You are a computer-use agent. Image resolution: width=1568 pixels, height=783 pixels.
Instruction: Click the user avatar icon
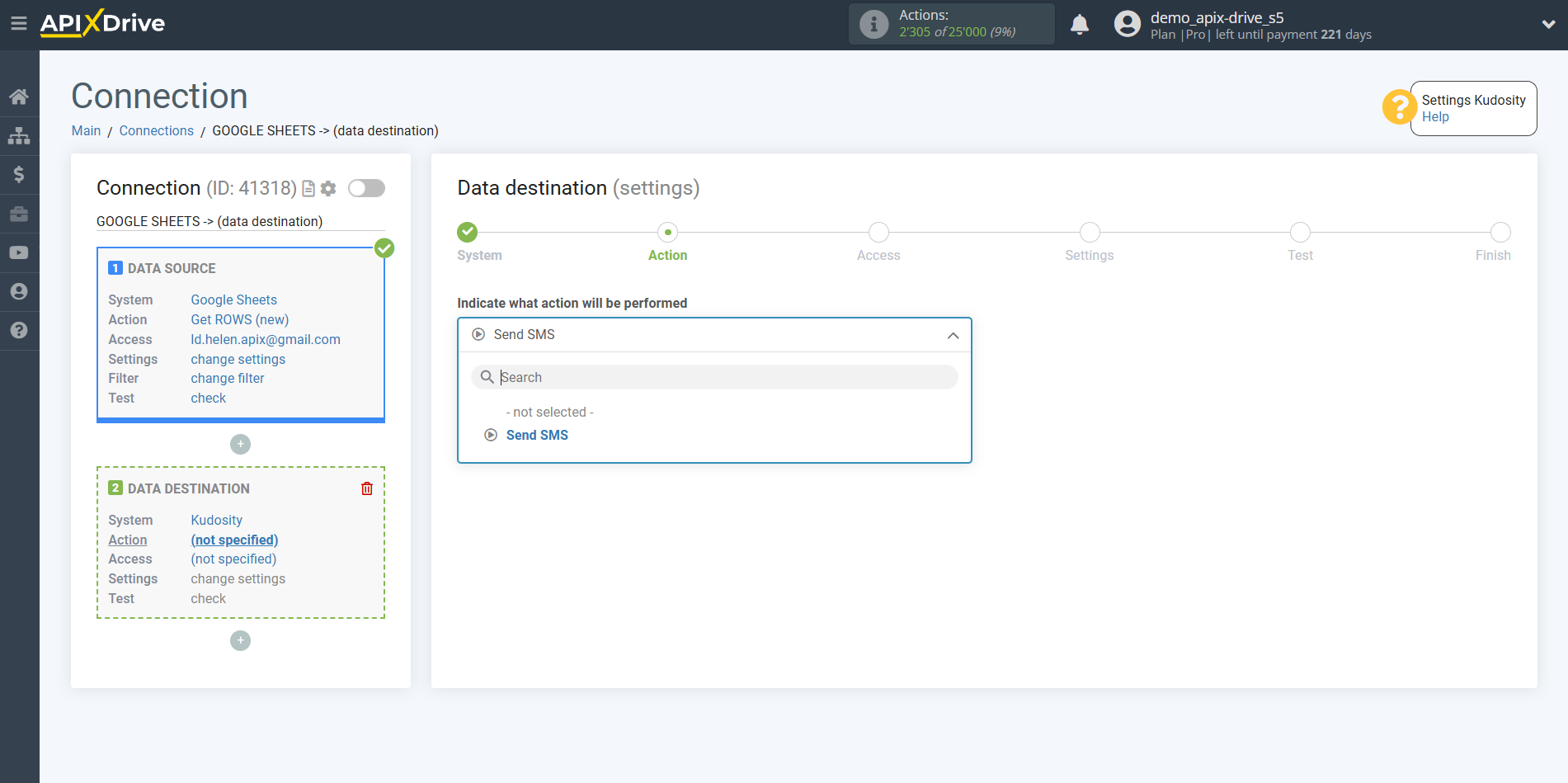1127,24
